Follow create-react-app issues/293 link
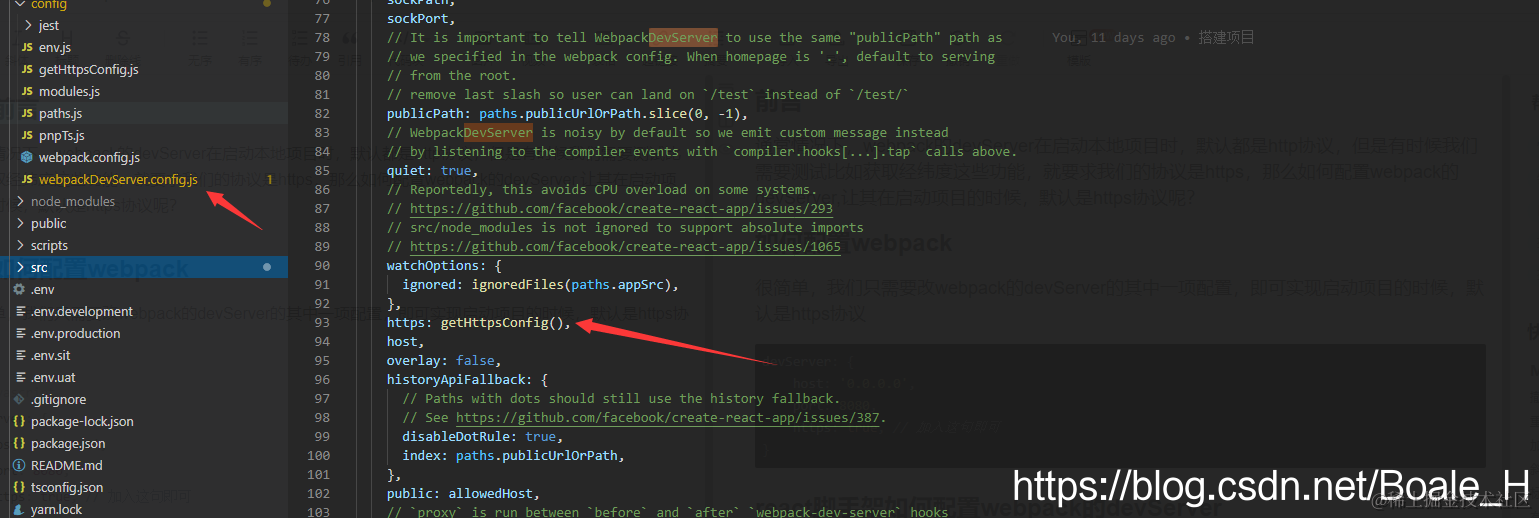1539x518 pixels. (621, 209)
